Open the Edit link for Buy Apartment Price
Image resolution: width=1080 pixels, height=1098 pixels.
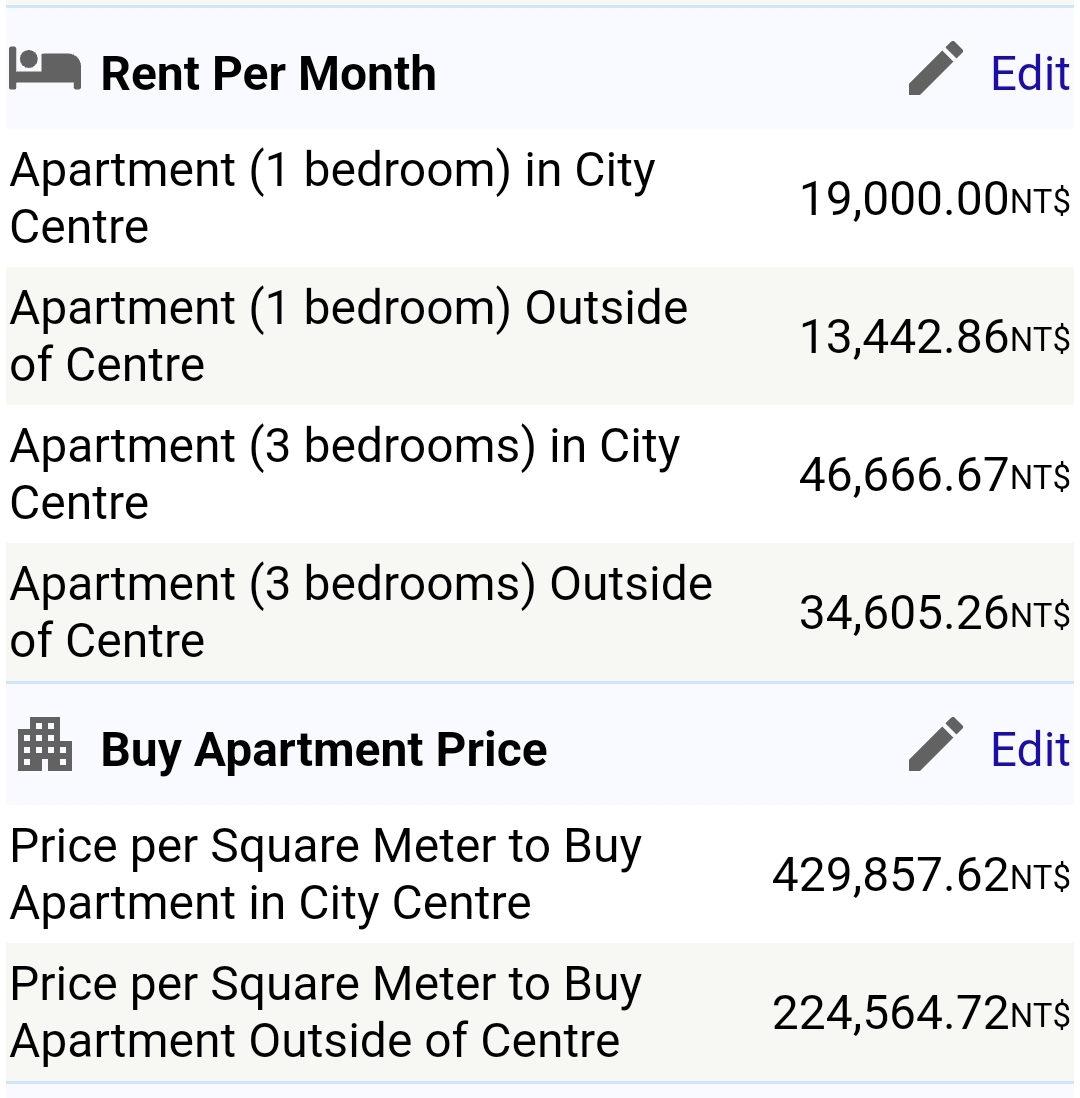click(x=1030, y=749)
